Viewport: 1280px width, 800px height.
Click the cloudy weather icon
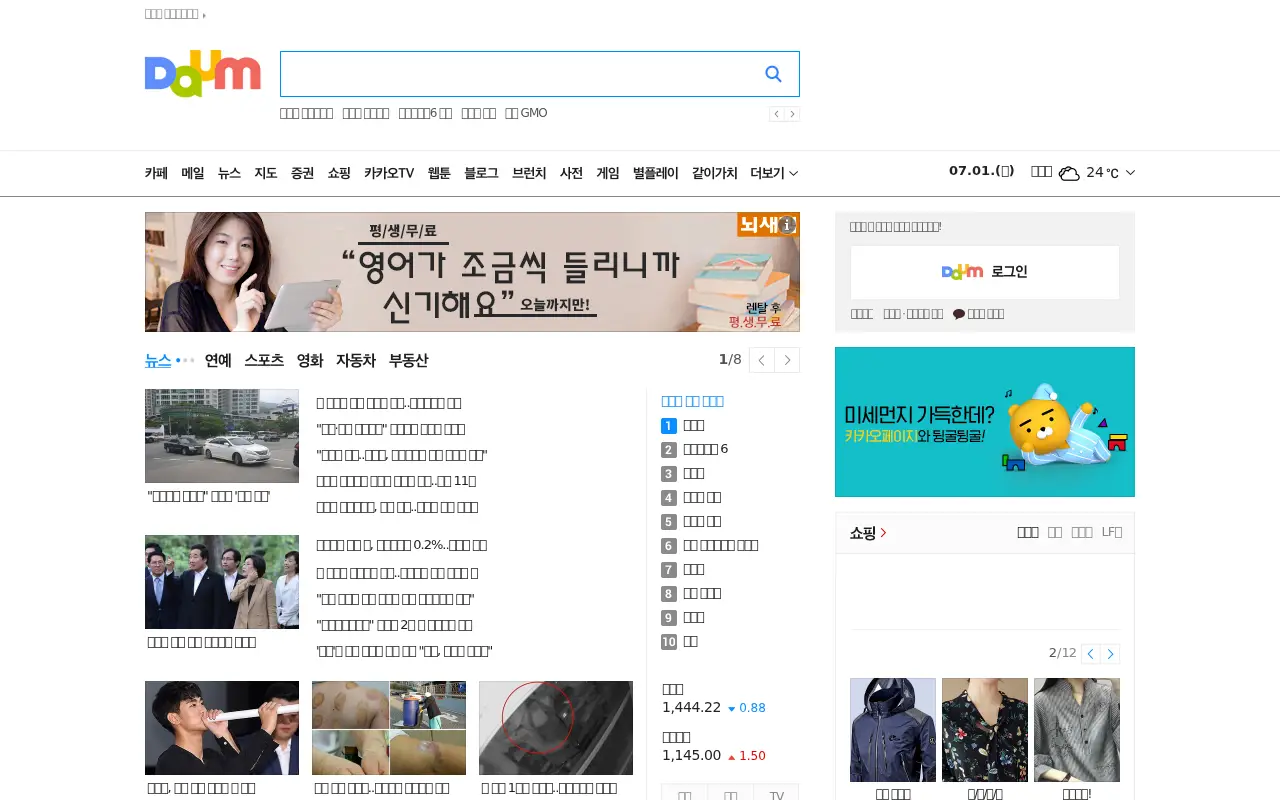pyautogui.click(x=1069, y=173)
